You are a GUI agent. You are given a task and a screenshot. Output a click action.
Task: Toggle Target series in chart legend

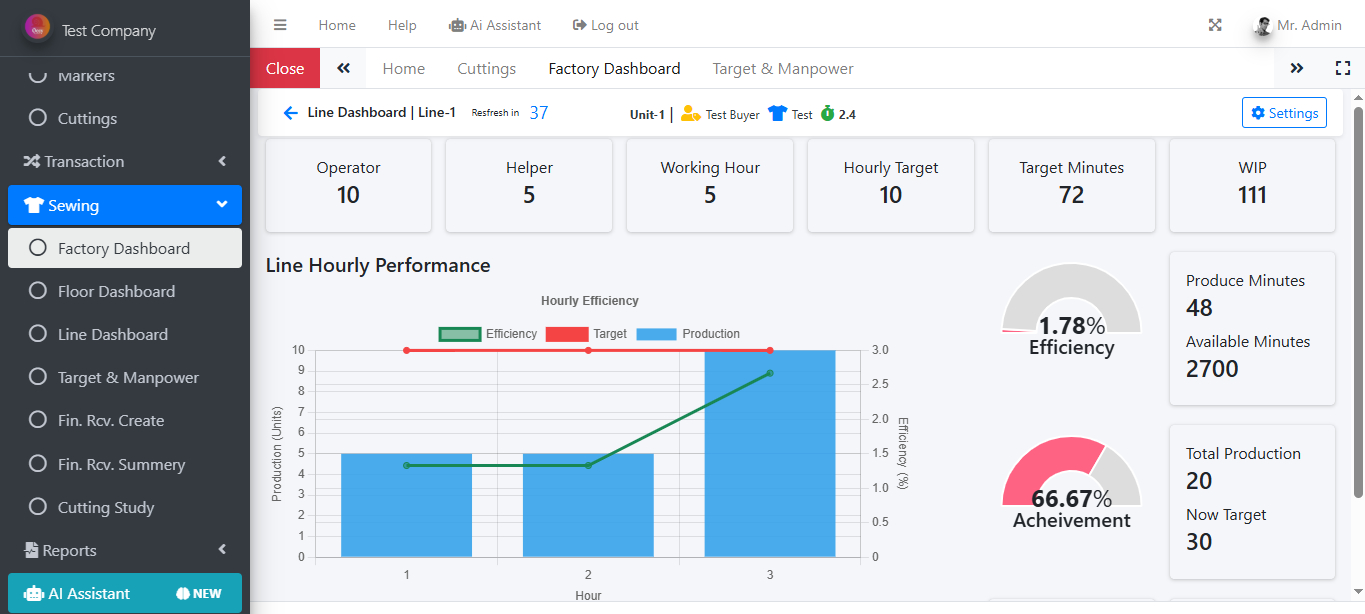point(587,334)
